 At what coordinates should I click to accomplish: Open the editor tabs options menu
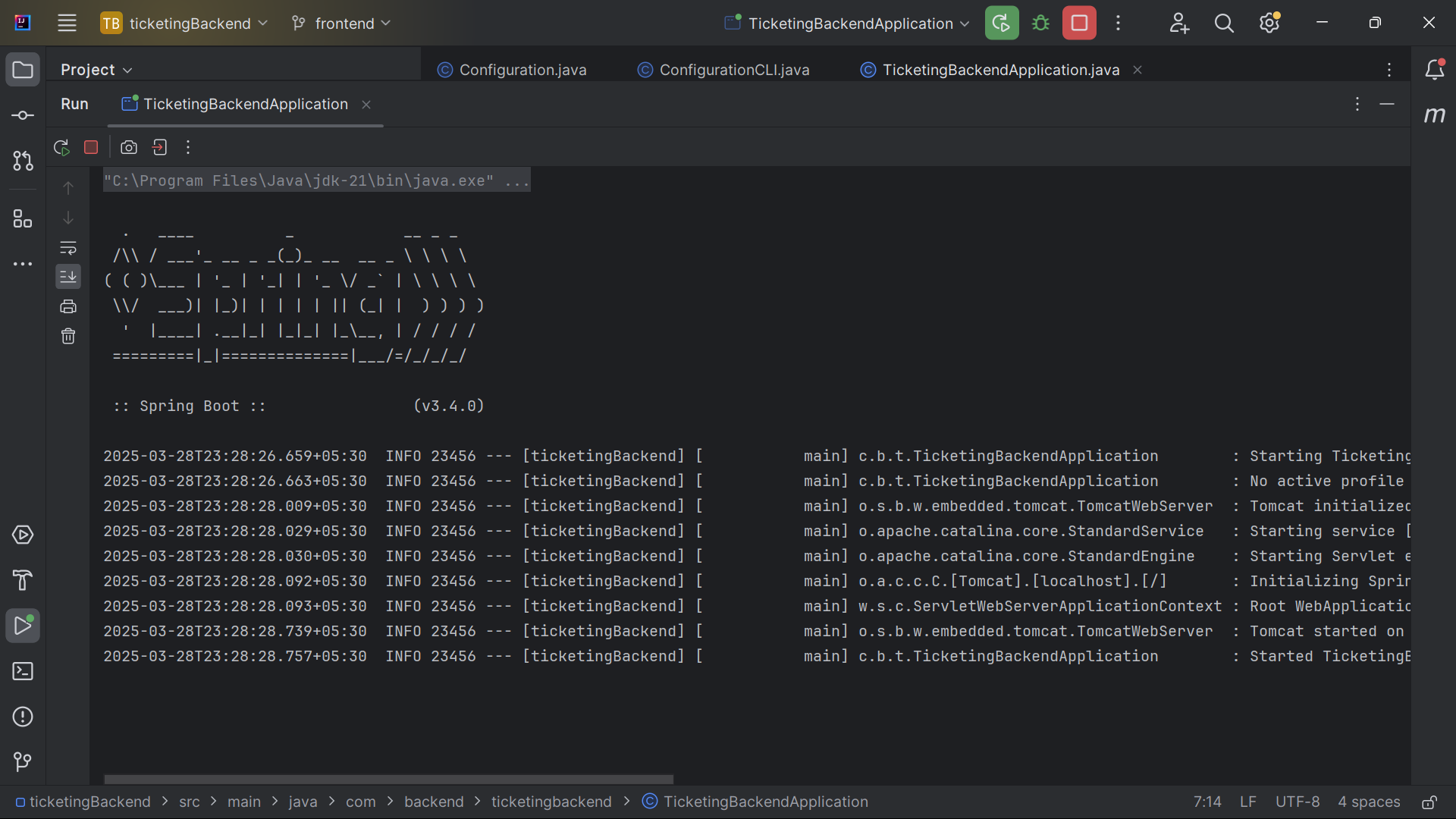(1389, 70)
